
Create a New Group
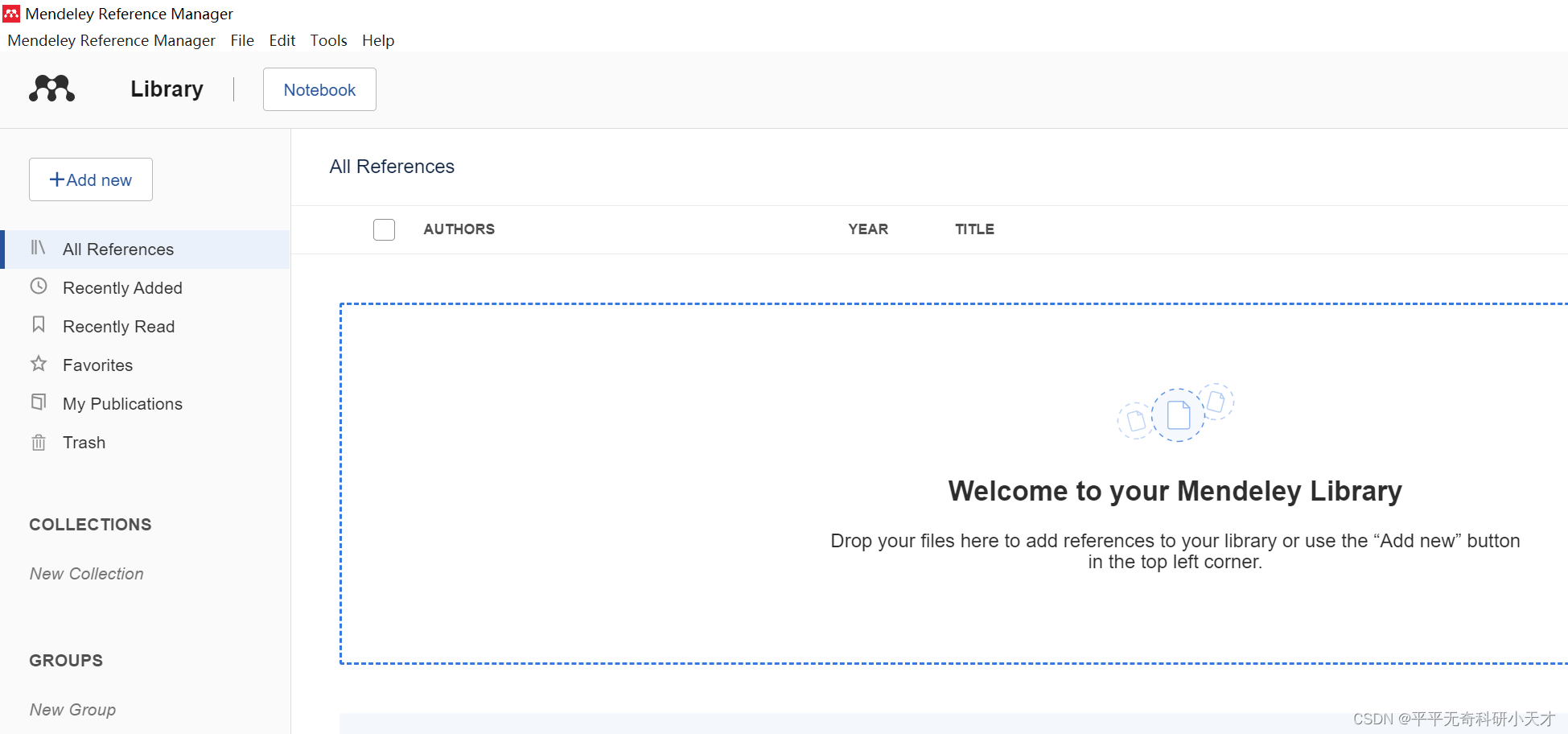coord(72,710)
